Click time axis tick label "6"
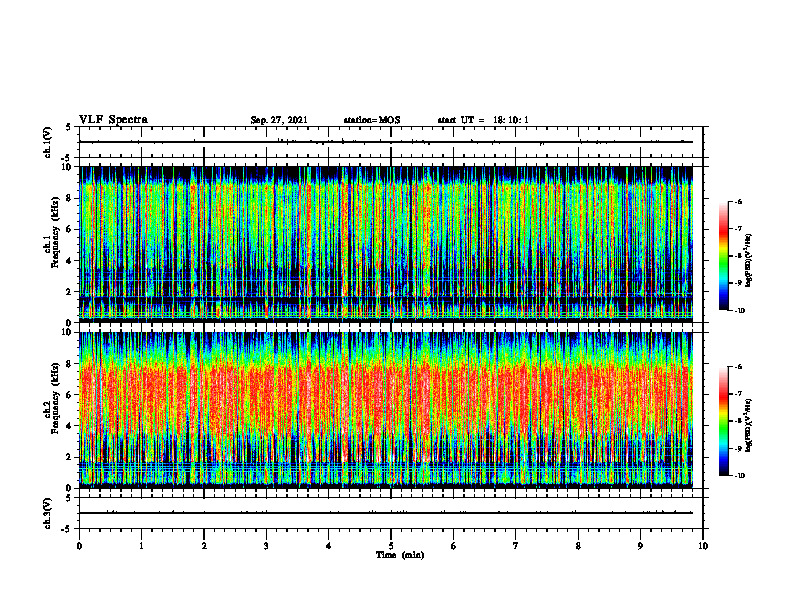 (x=453, y=546)
